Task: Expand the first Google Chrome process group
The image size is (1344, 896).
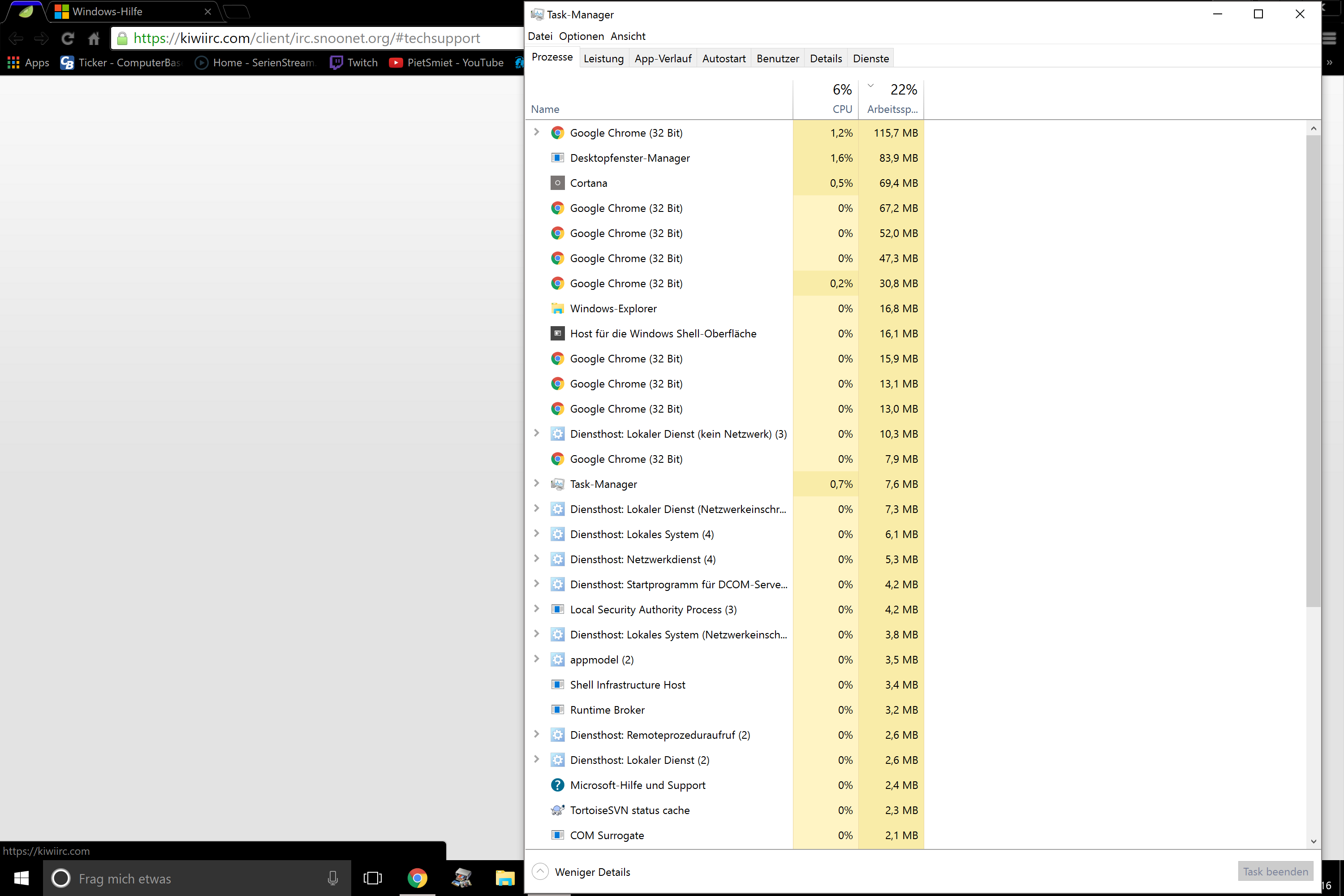Action: [x=536, y=132]
